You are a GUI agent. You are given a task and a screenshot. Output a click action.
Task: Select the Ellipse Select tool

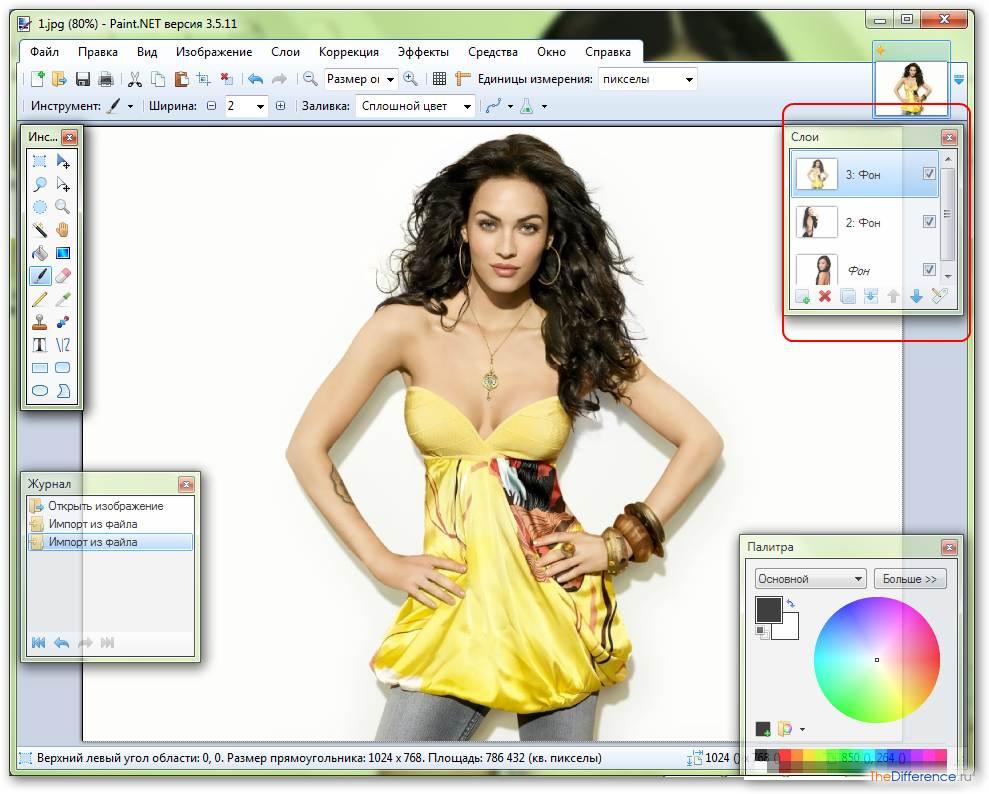tap(40, 207)
